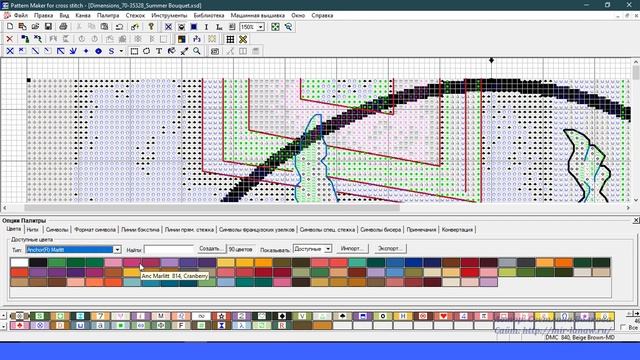Select the Text tool
The width and height of the screenshot is (640, 360).
(159, 51)
